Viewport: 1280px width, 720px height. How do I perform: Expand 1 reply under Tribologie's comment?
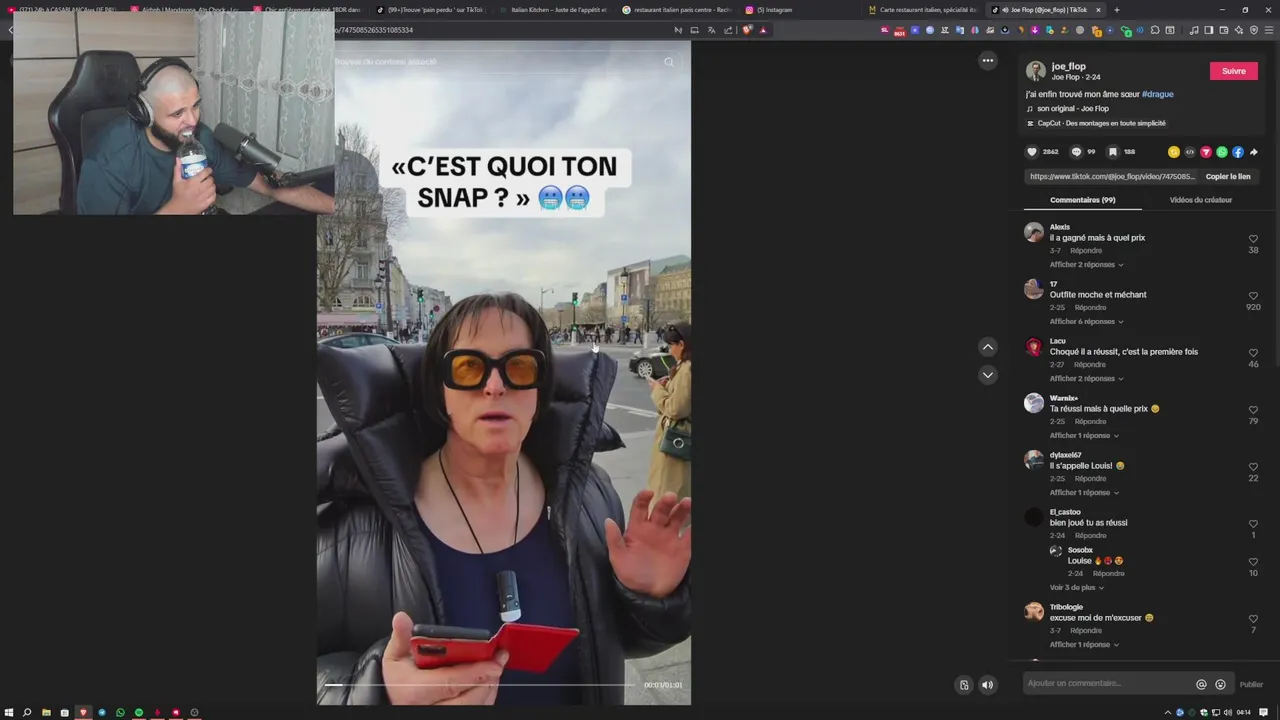pos(1084,645)
